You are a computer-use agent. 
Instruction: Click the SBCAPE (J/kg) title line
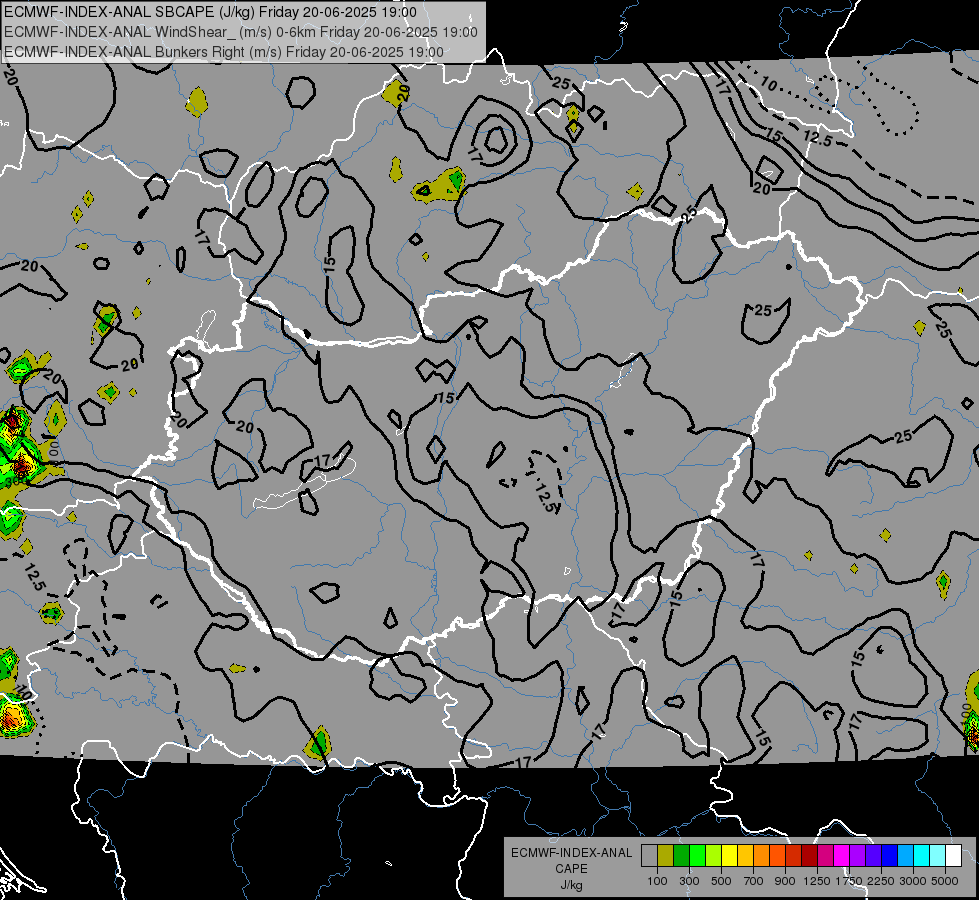pos(210,12)
